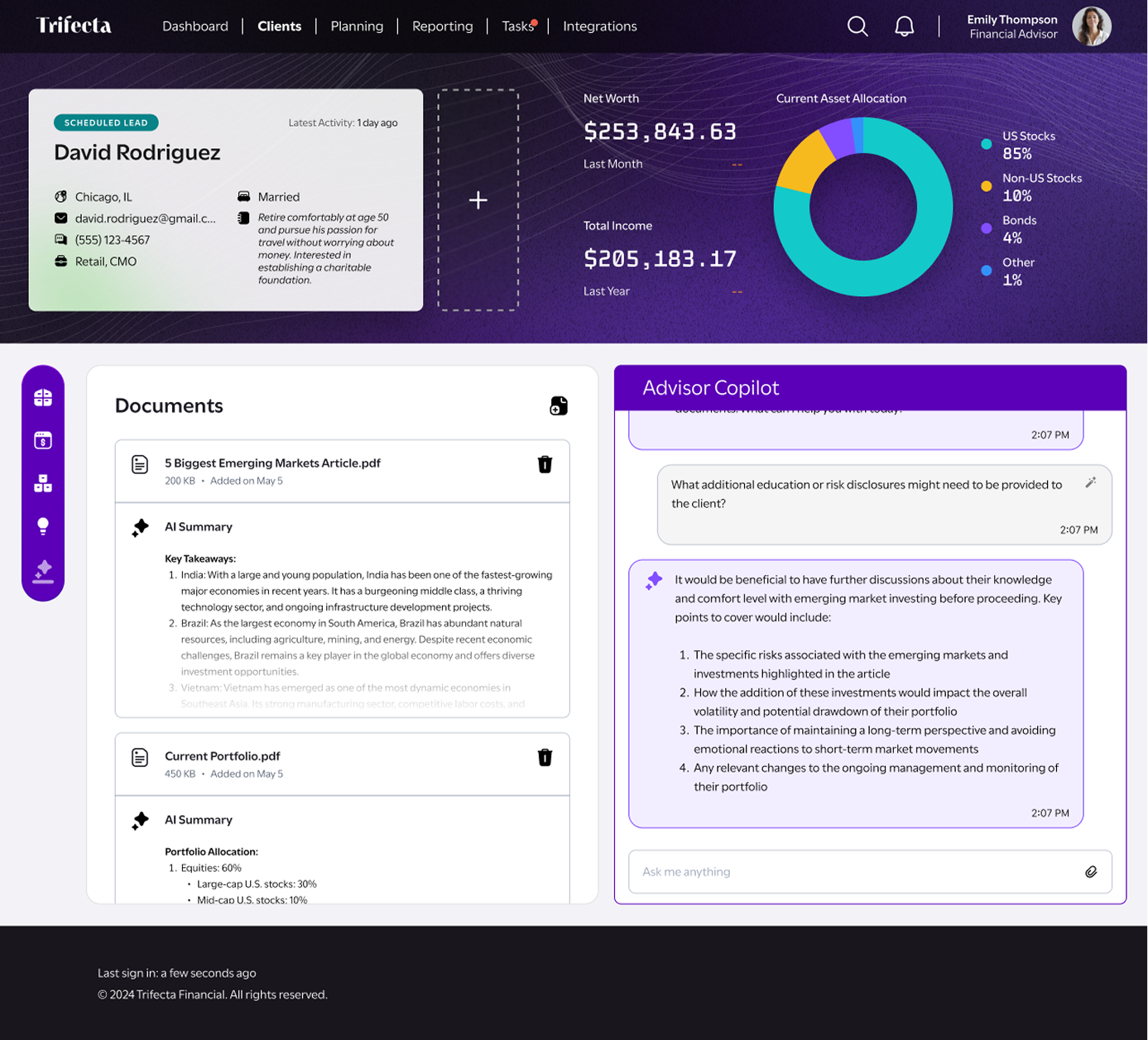Screen dimensions: 1148x1040
Task: Select the Clients menu item
Action: pos(280,26)
